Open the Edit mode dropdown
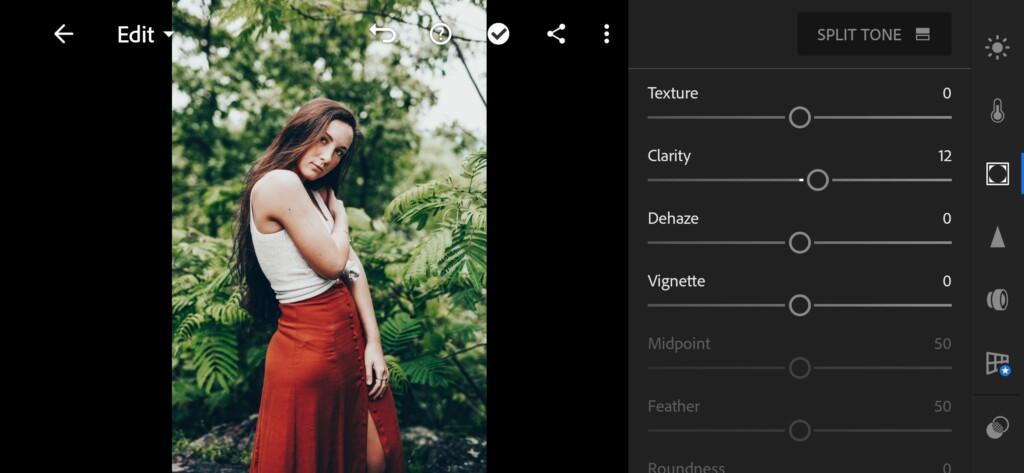The width and height of the screenshot is (1024, 473). point(146,35)
